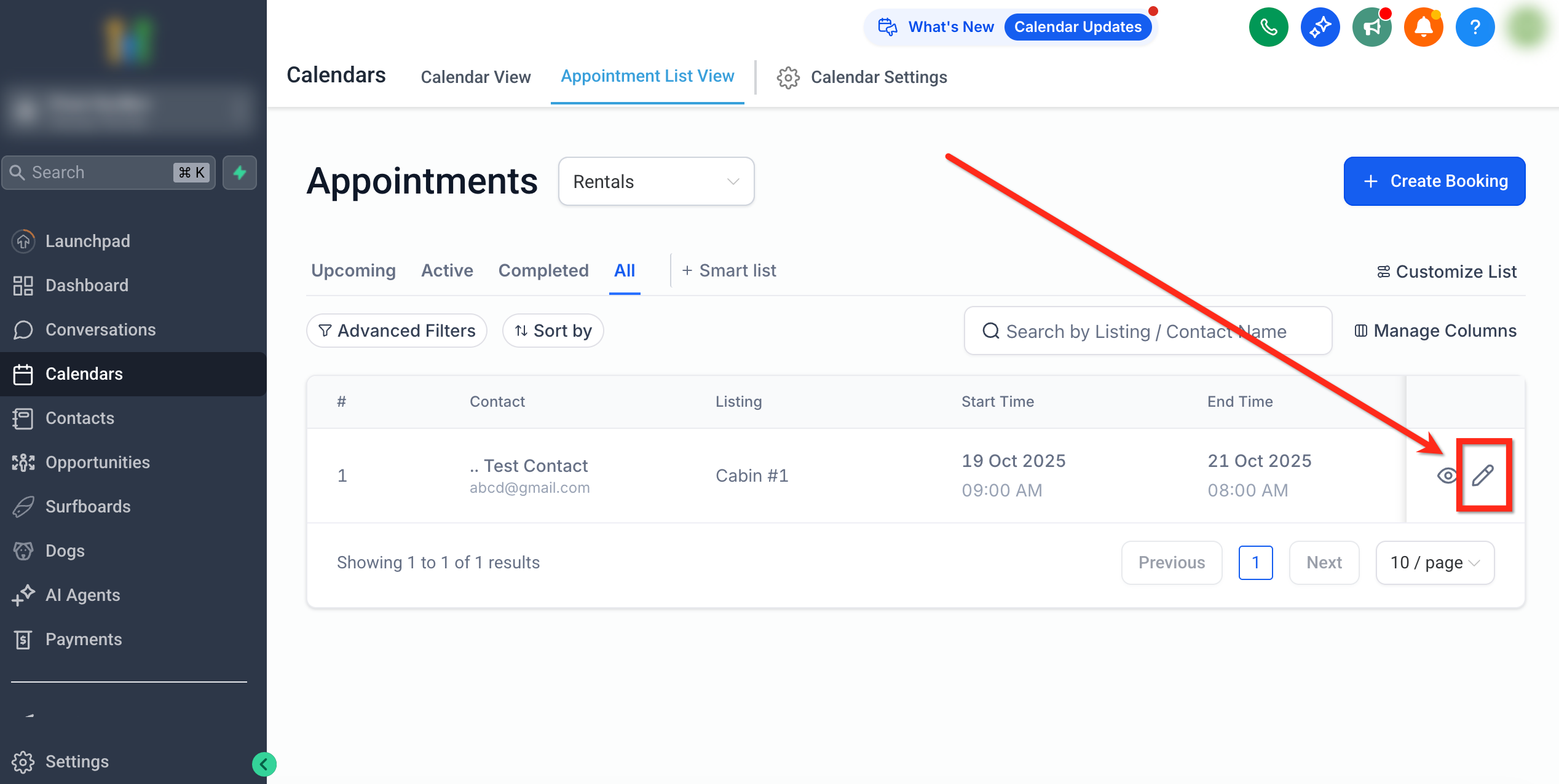Switch to the Upcoming tab

click(x=353, y=270)
